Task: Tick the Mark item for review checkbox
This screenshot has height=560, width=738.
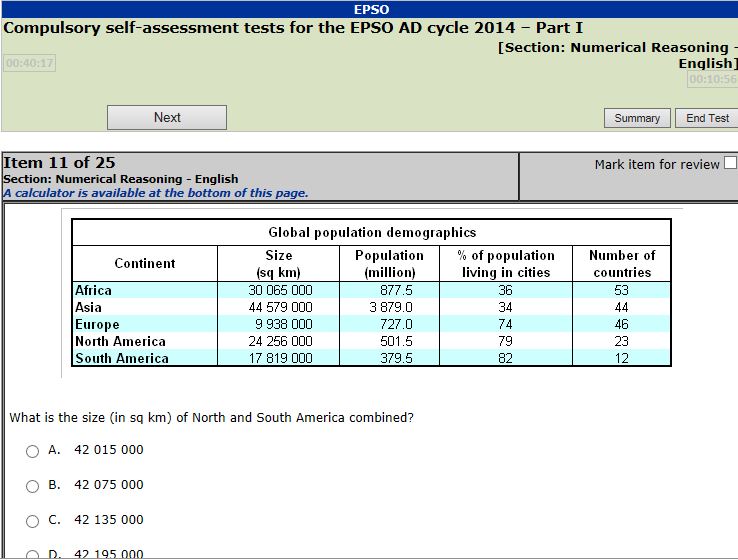Action: [730, 164]
